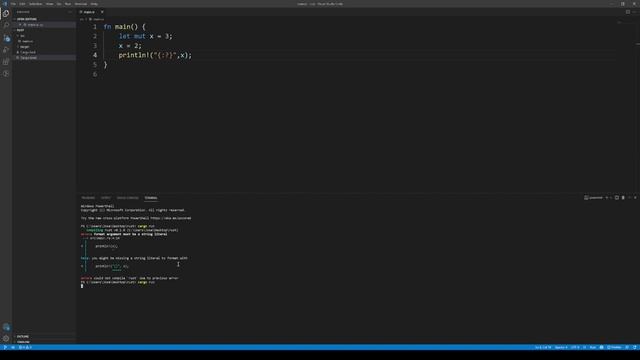Kill the terminal with trash icon
This screenshot has width=640, height=360.
(x=623, y=198)
